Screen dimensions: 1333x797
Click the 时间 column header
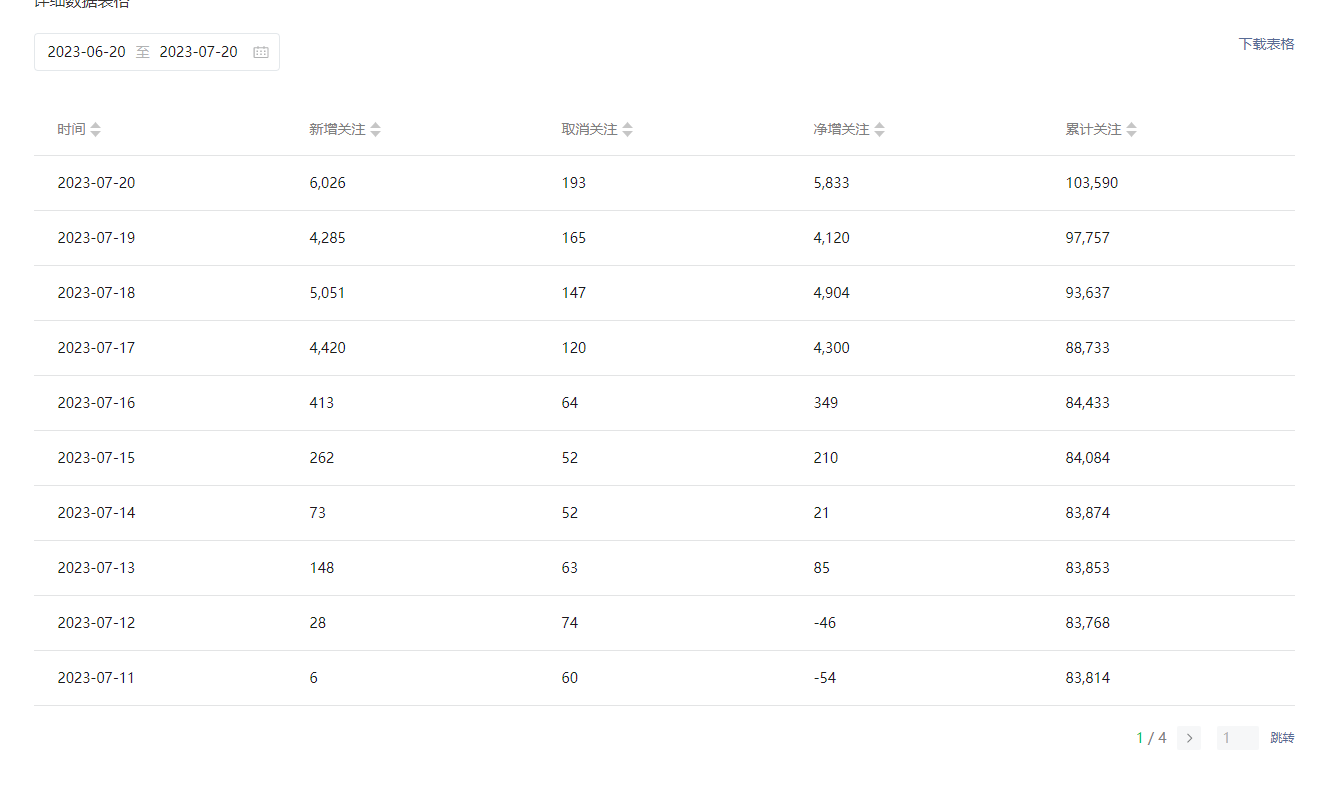[x=71, y=129]
